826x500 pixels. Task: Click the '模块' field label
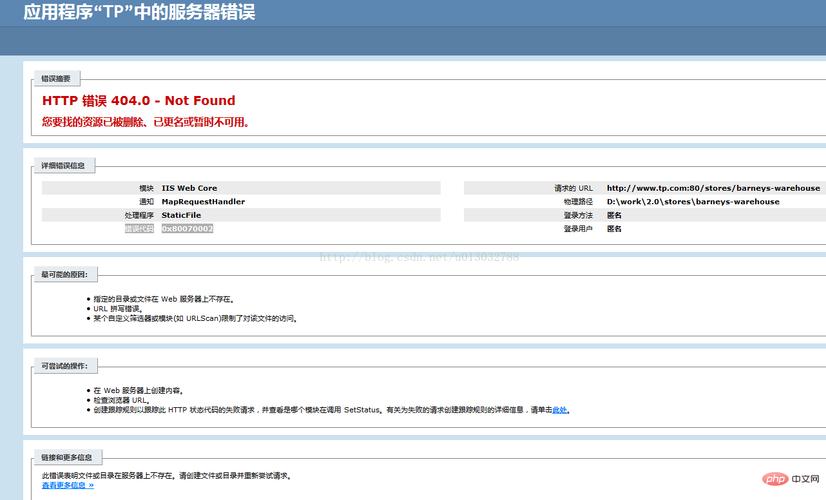[x=146, y=188]
